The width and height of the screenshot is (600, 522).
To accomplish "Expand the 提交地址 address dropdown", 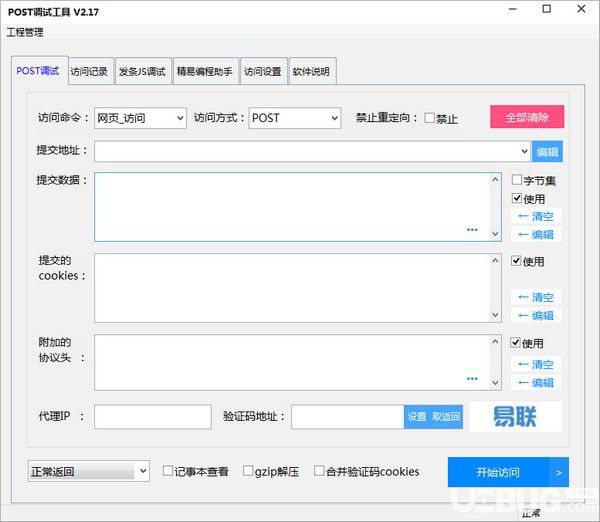I will coord(524,151).
